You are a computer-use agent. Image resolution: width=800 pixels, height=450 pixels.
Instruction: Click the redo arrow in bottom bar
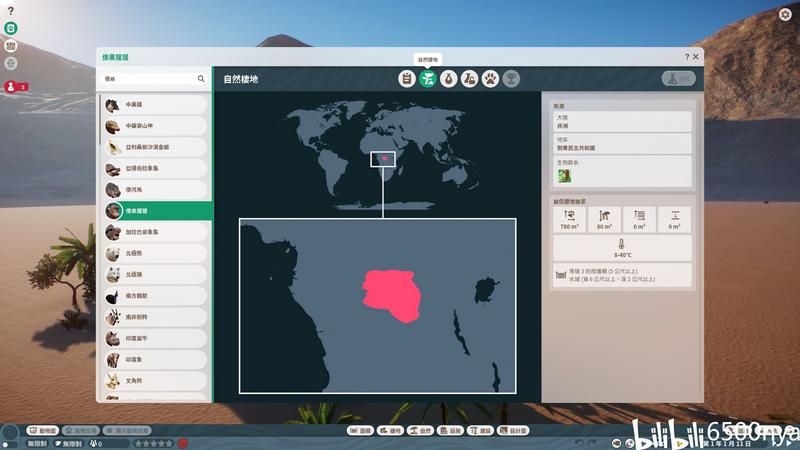pos(592,443)
